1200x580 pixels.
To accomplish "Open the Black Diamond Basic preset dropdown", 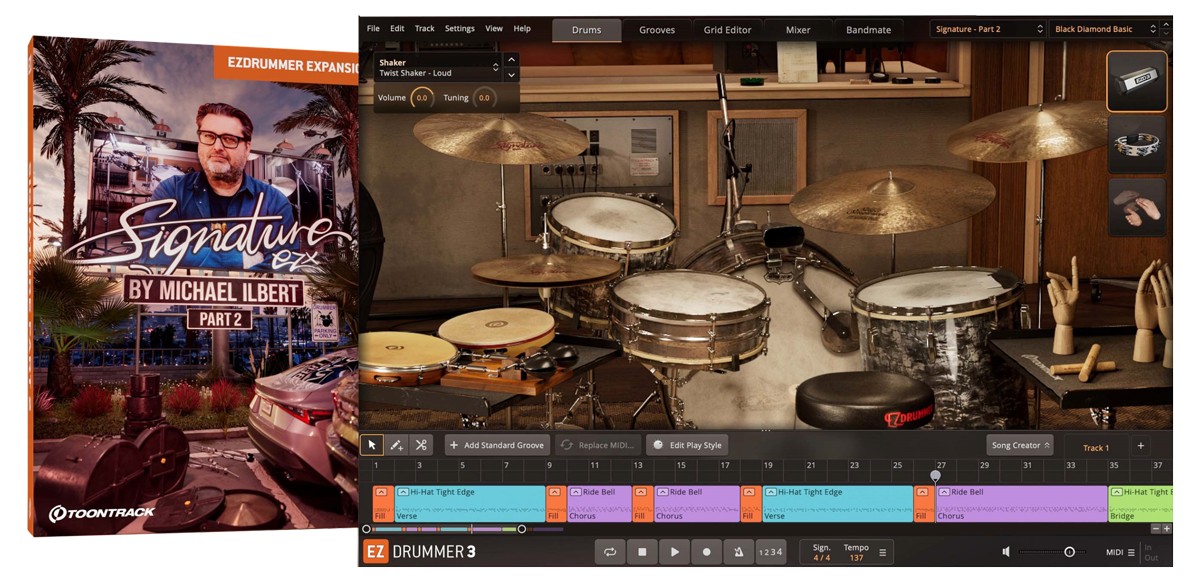I will [x=1104, y=29].
